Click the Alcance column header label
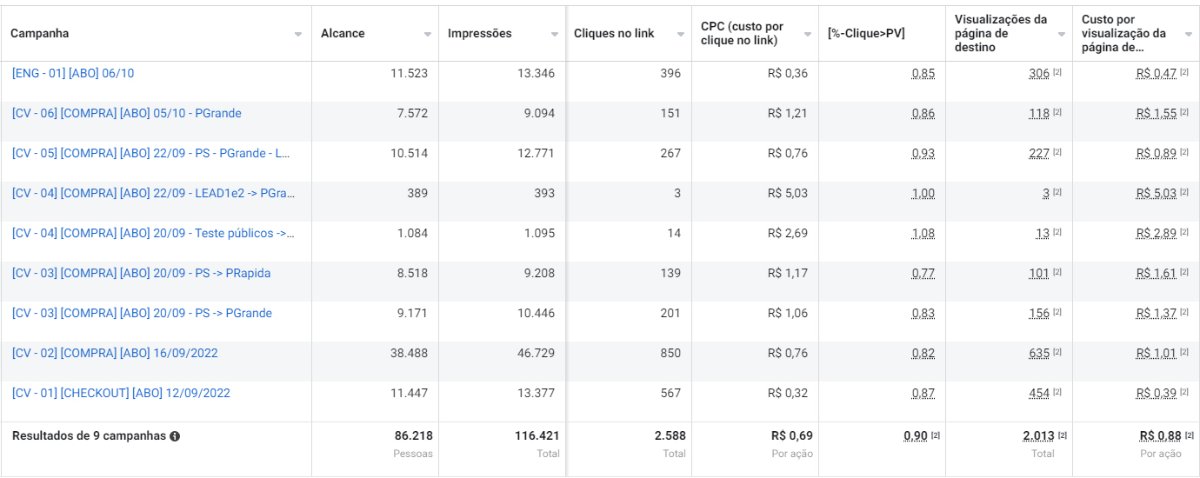Viewport: 1200px width, 478px height. click(343, 34)
